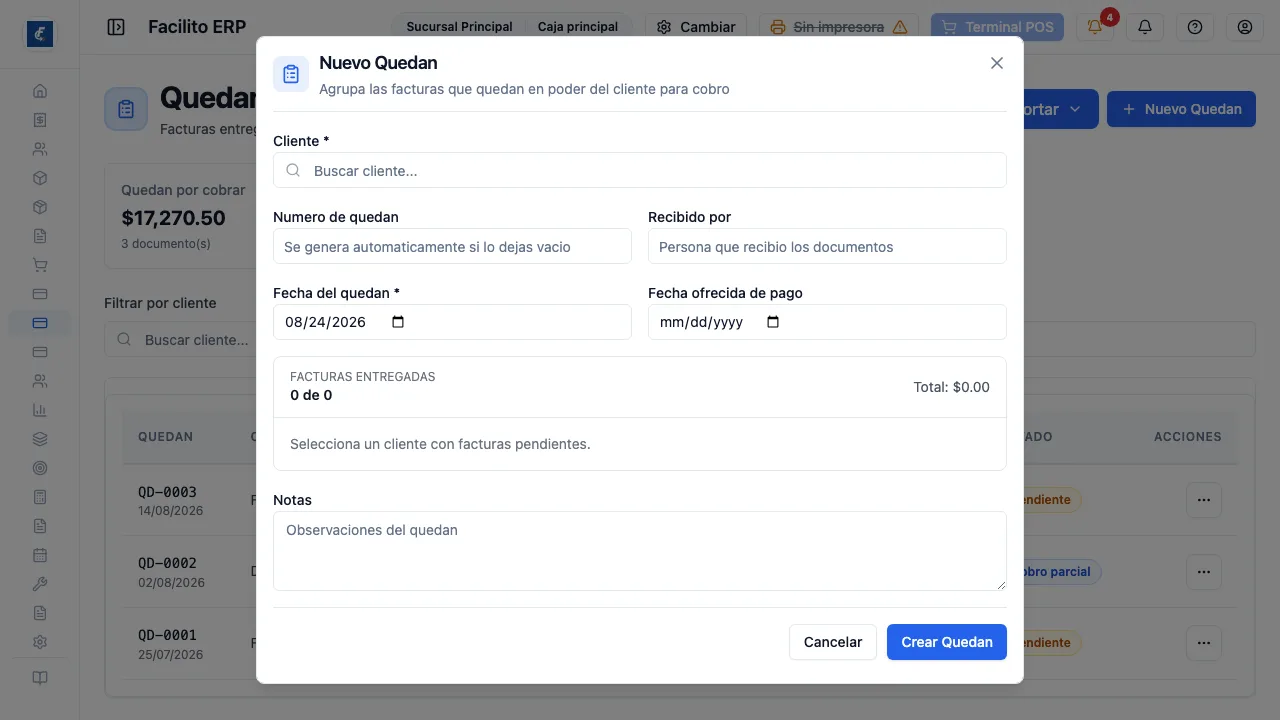
Task: Open actions menu for QD-0002 row
Action: (x=1204, y=572)
